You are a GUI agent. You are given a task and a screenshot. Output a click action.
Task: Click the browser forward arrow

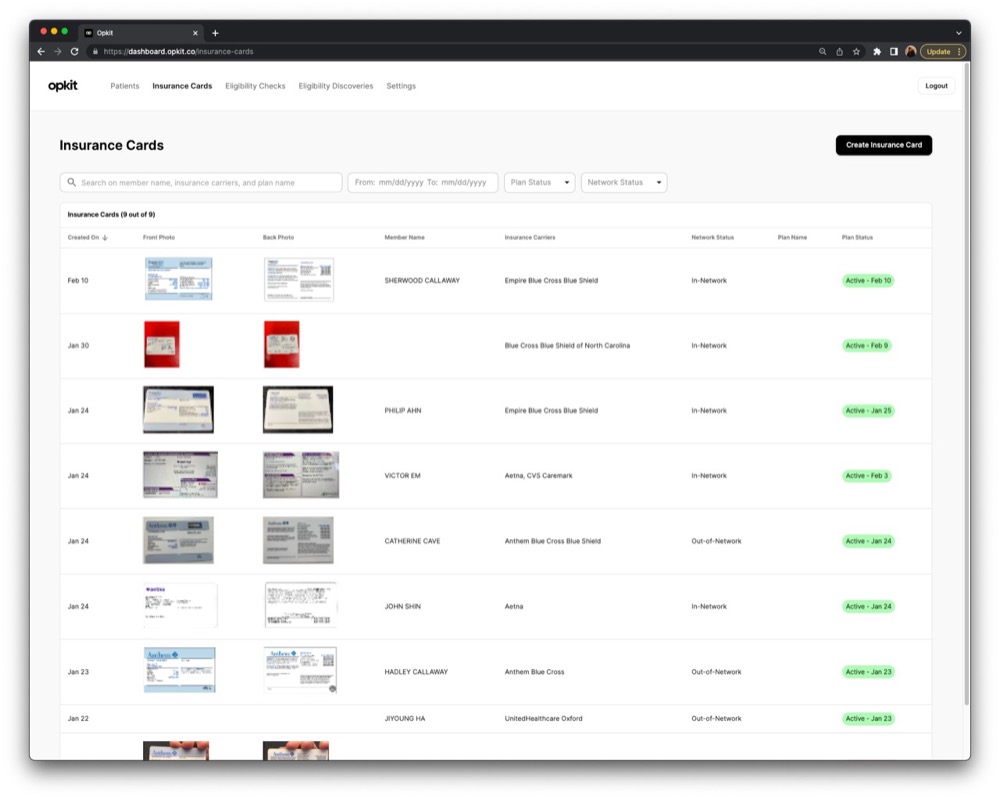click(58, 52)
